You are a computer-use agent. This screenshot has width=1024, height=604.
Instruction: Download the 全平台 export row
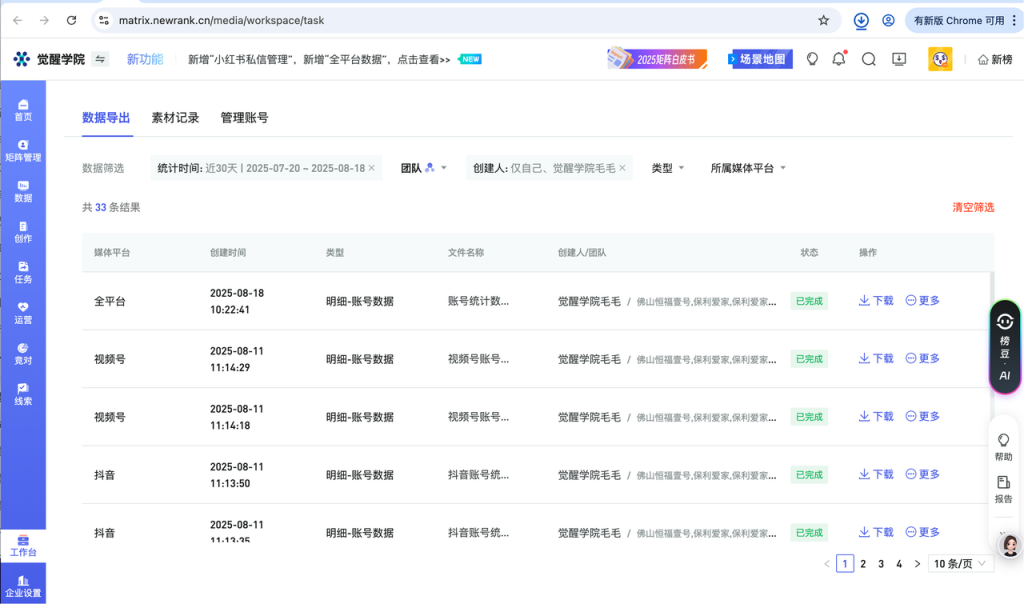[876, 300]
